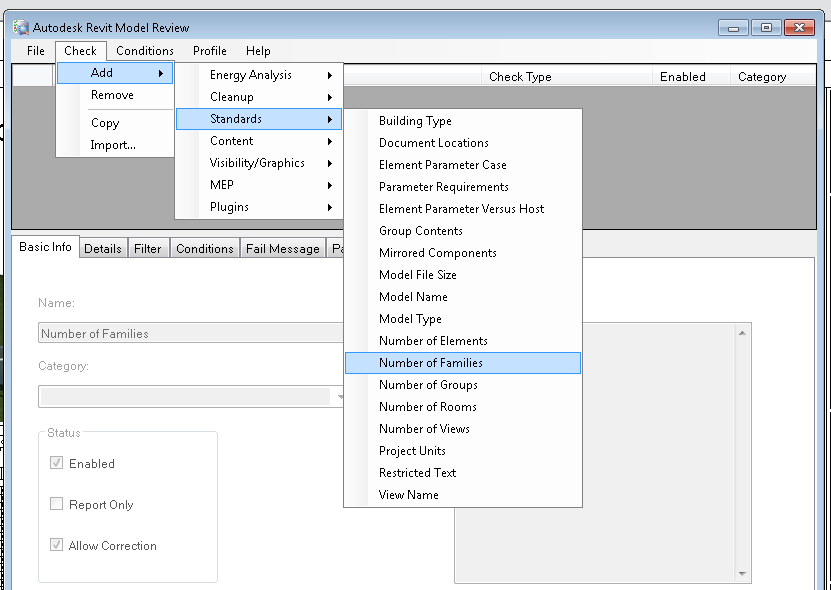Click the Check menu

tap(81, 51)
